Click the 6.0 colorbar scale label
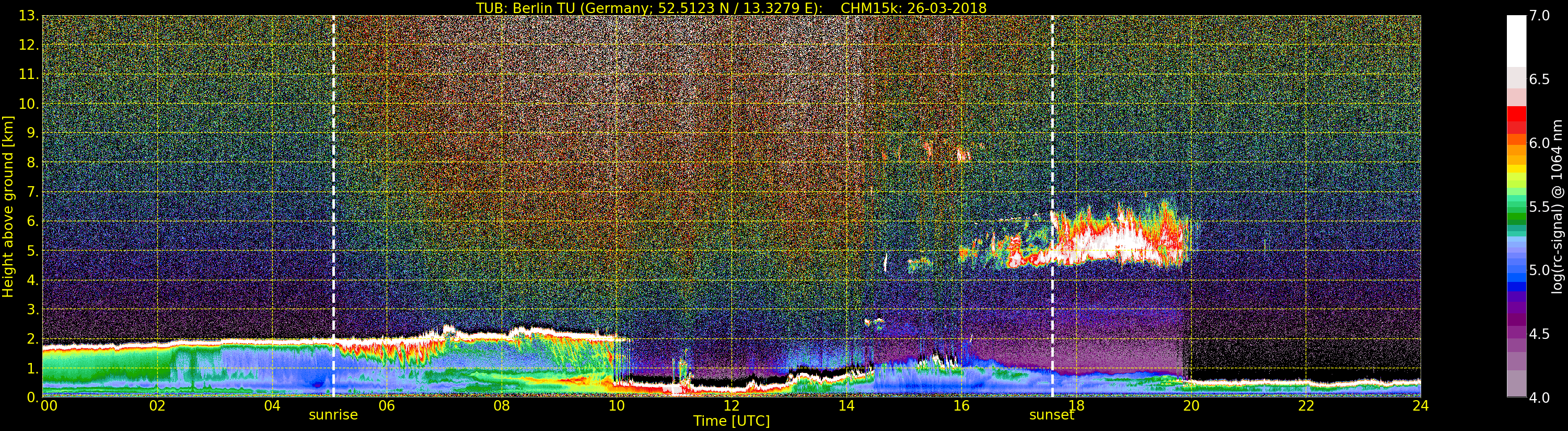Viewport: 1568px width, 431px height. [x=1540, y=143]
